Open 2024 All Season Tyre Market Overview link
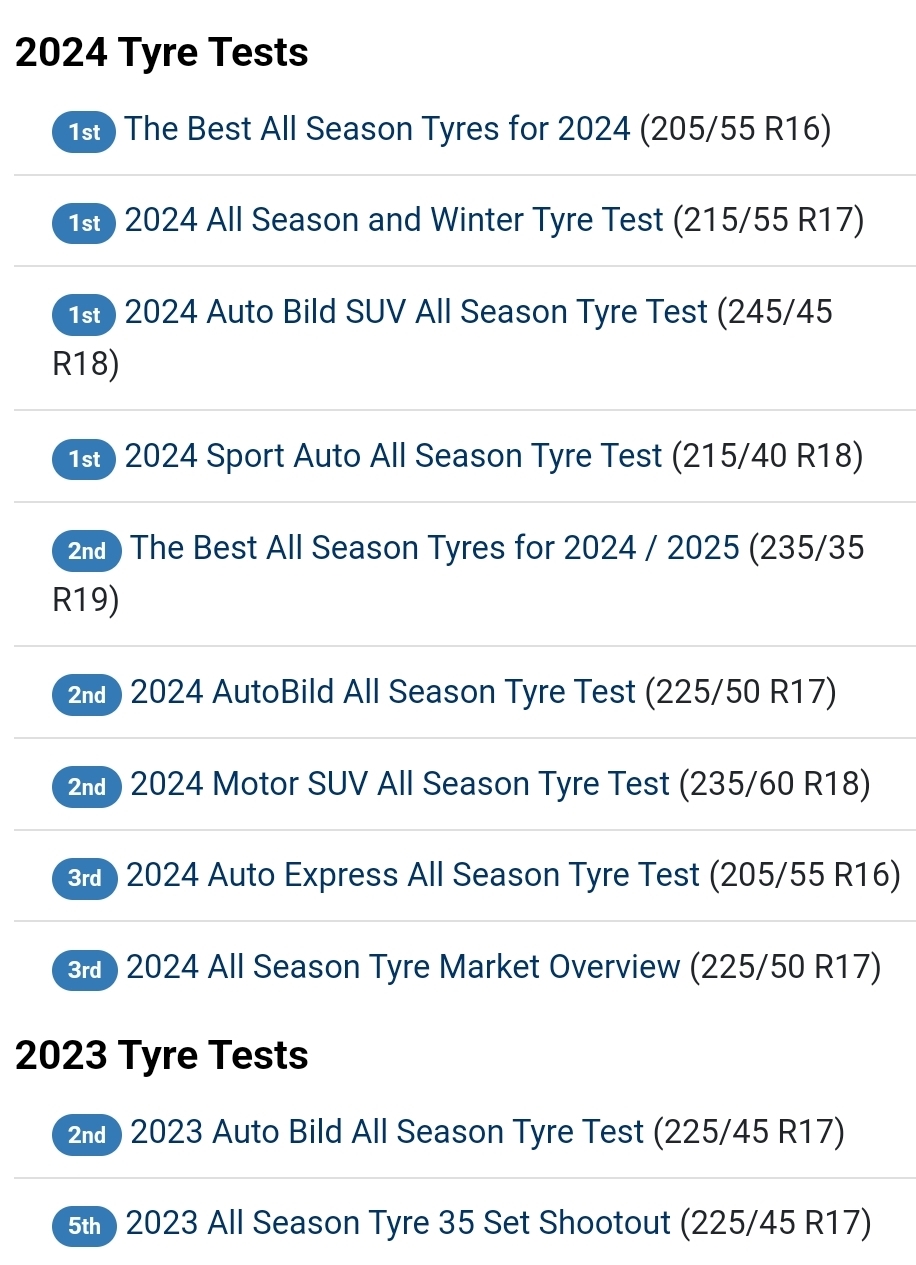This screenshot has height=1265, width=916. tap(403, 967)
